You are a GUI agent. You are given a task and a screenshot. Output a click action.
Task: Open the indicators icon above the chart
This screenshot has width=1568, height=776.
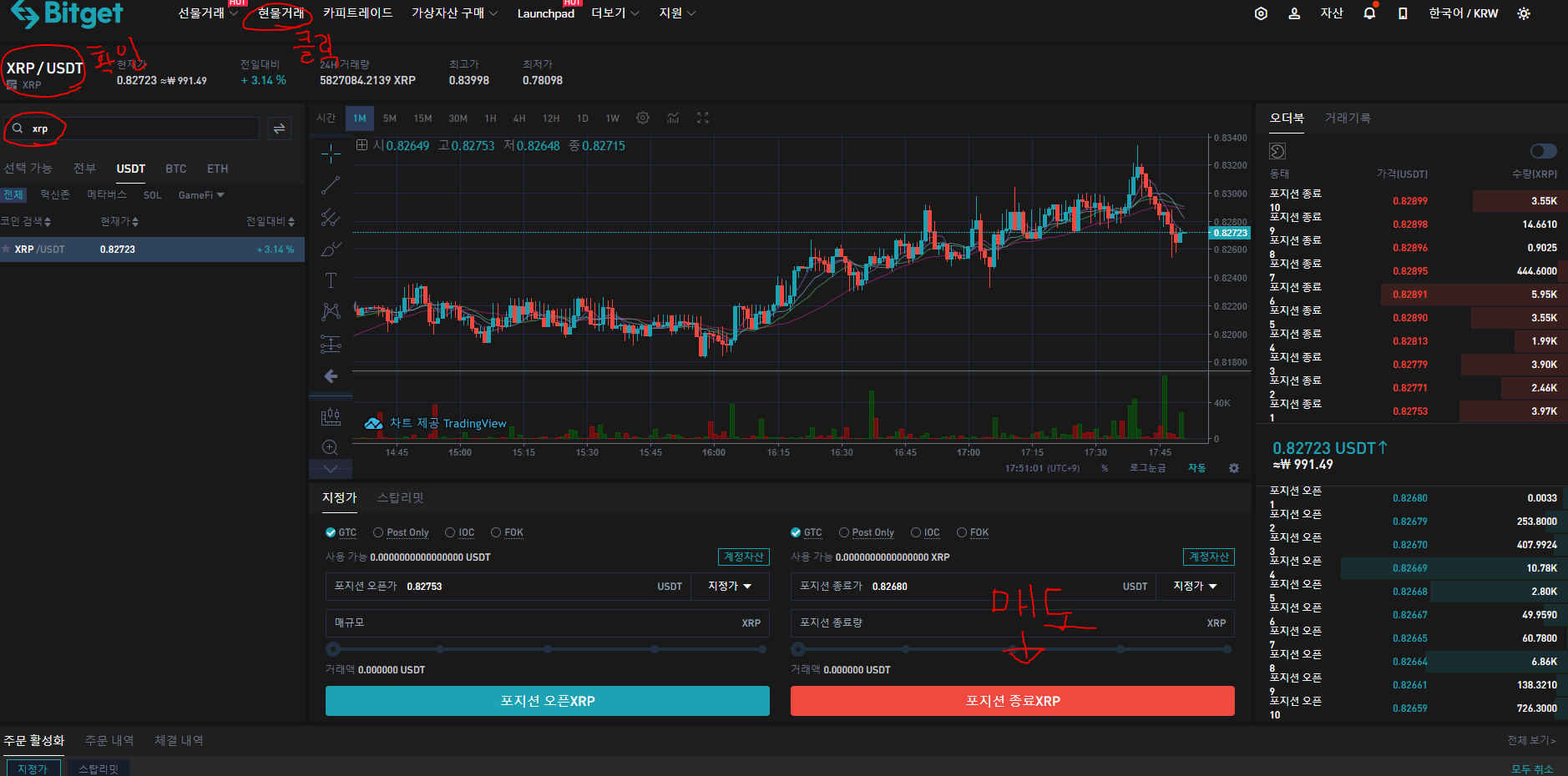(x=673, y=118)
